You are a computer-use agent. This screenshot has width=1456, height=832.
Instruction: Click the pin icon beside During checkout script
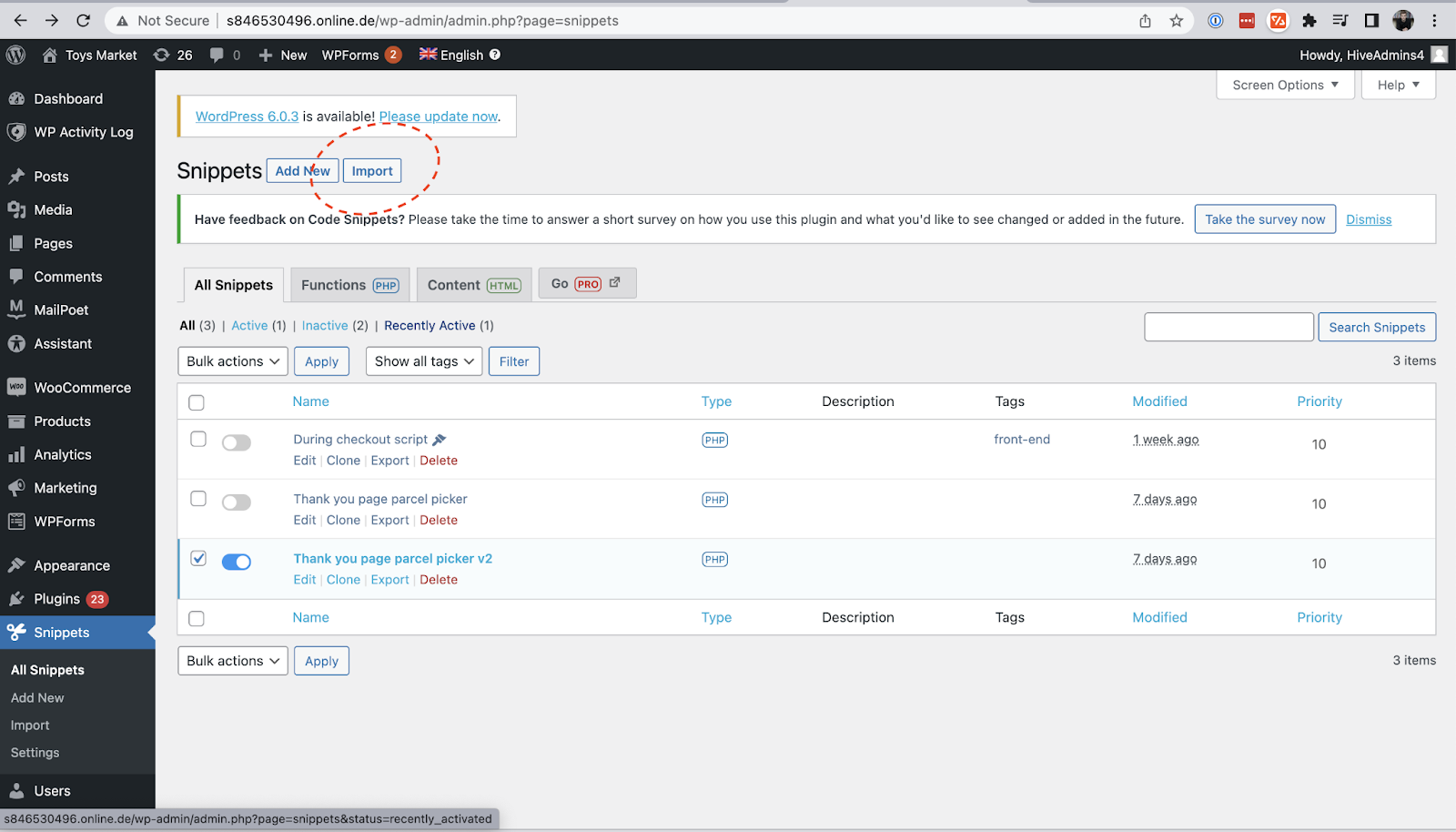(440, 440)
